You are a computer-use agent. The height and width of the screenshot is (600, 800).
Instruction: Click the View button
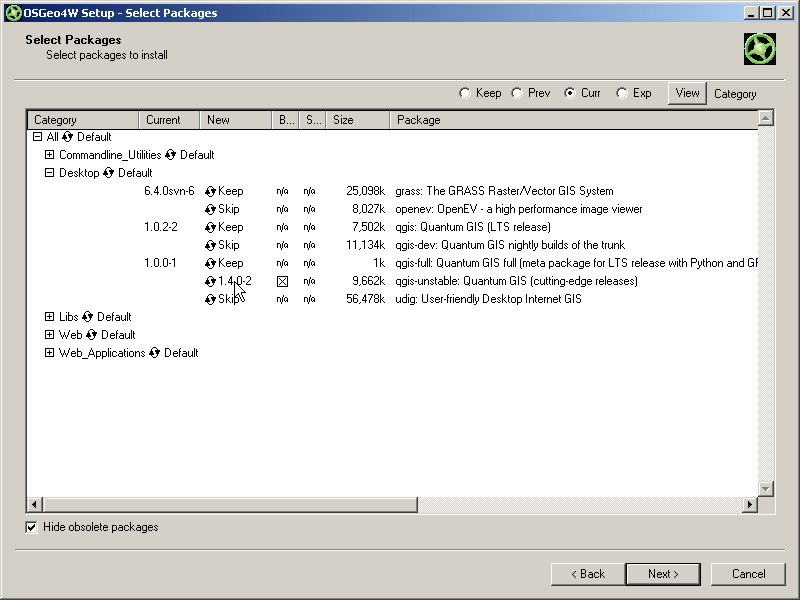(x=687, y=93)
